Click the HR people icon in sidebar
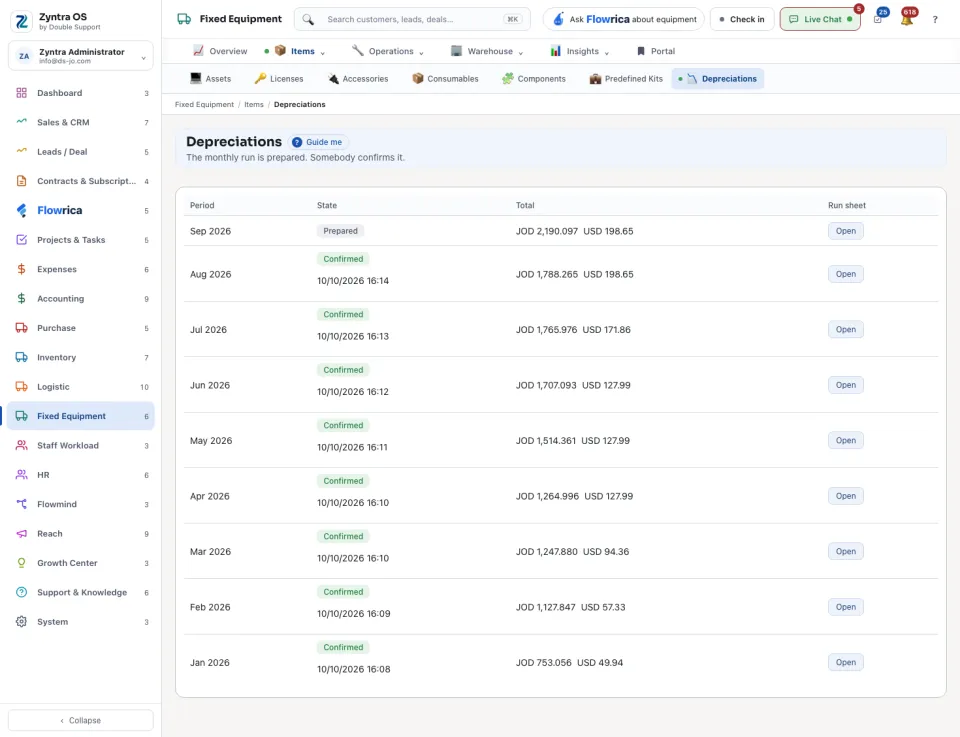The image size is (960, 737). pyautogui.click(x=21, y=475)
